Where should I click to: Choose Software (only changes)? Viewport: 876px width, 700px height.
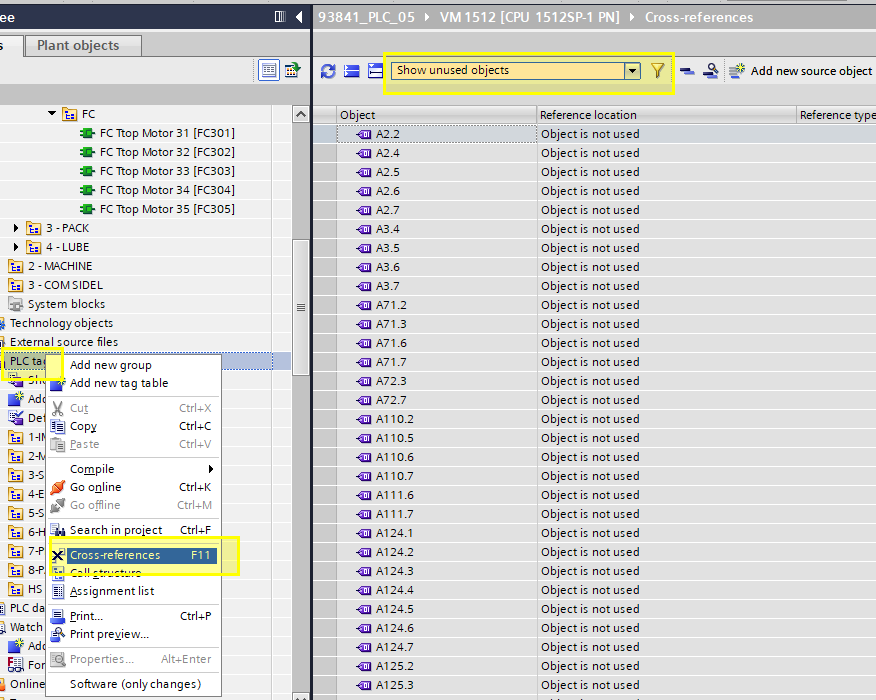point(135,684)
